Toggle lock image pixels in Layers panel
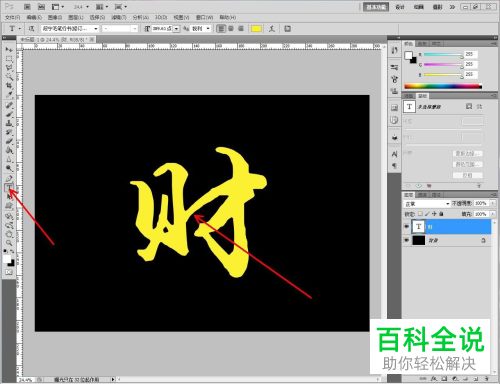The image size is (500, 384). tap(427, 214)
